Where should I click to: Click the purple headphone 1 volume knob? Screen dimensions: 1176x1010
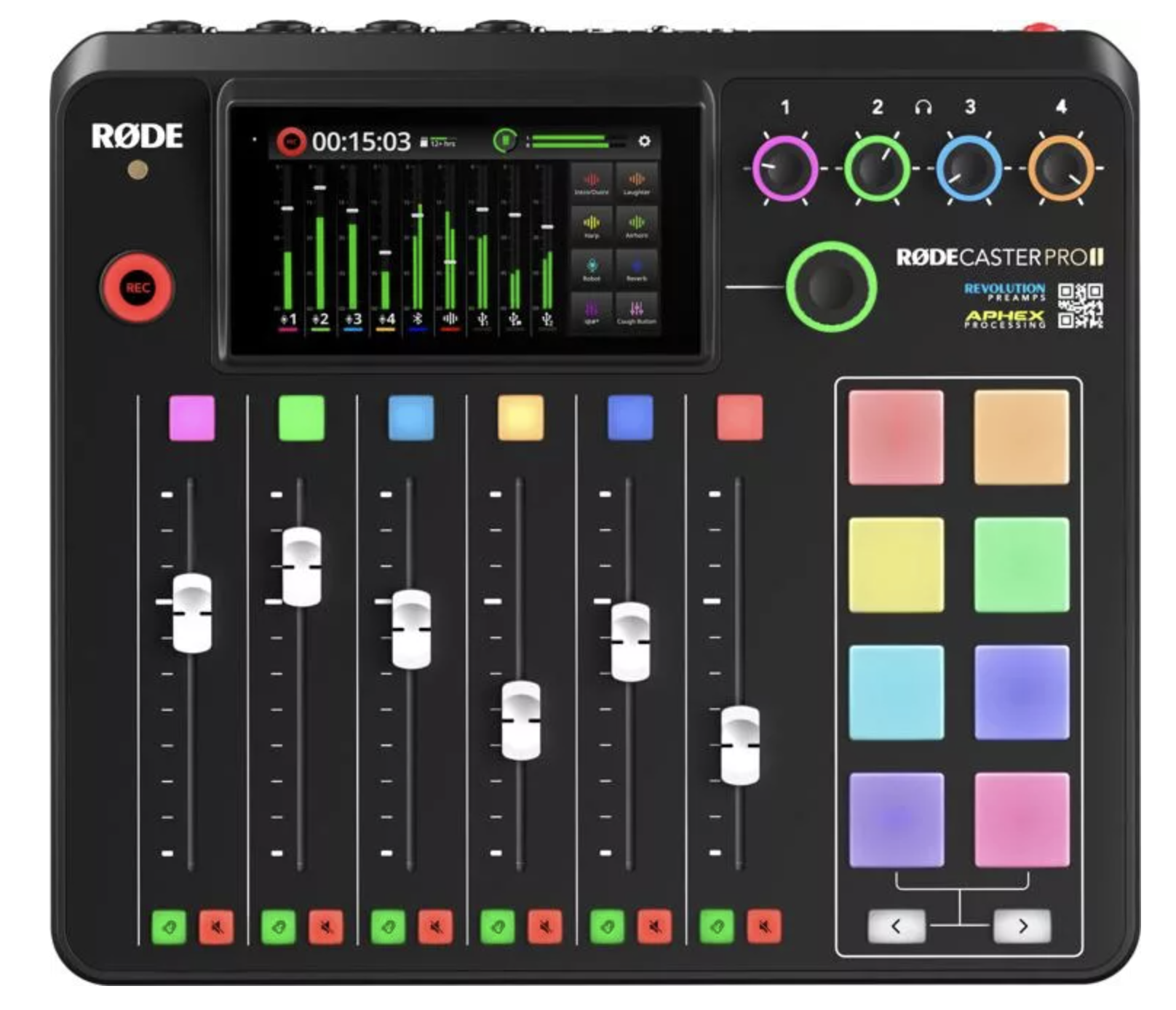point(784,168)
